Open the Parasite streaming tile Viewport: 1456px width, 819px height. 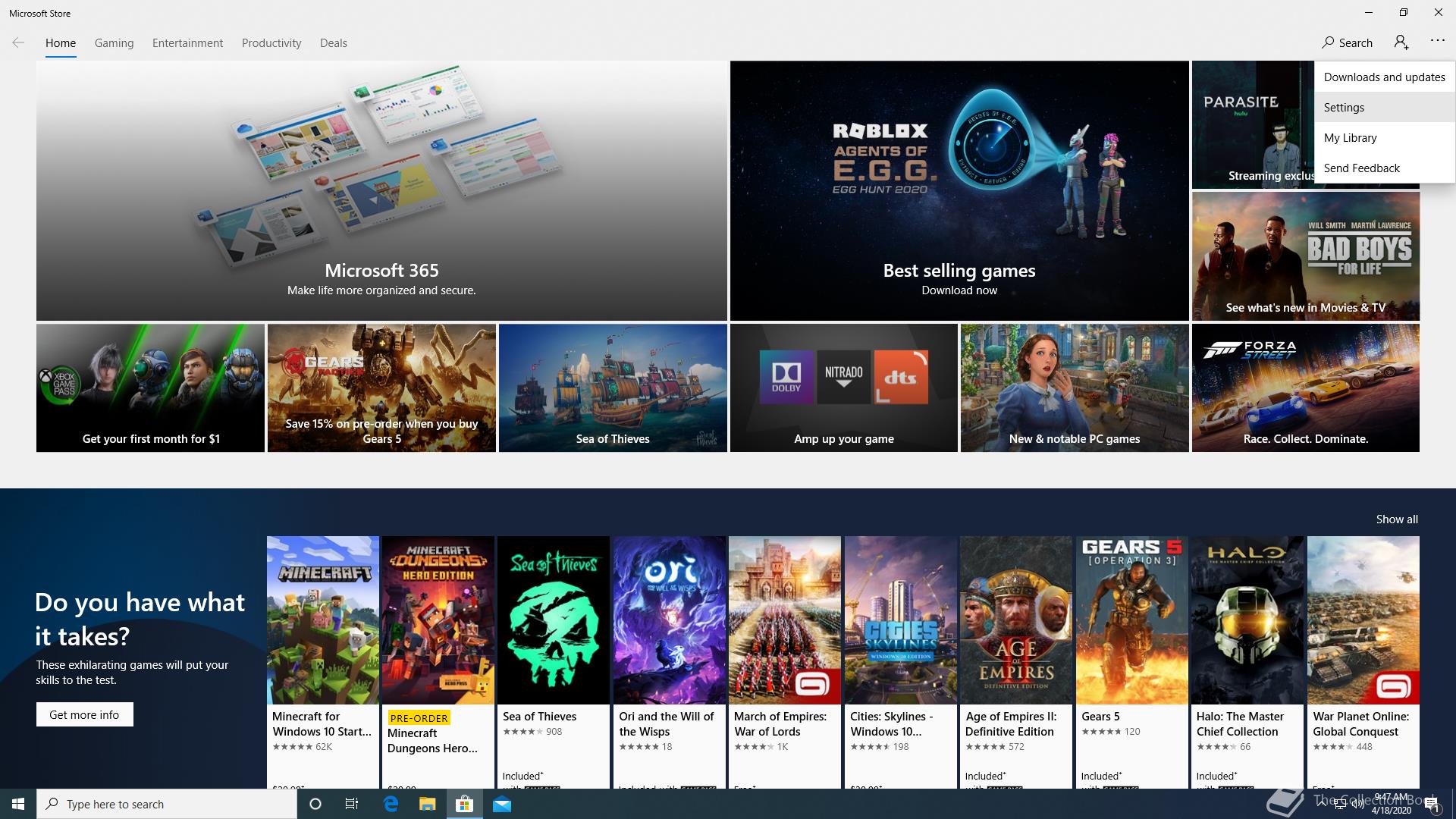(x=1253, y=125)
